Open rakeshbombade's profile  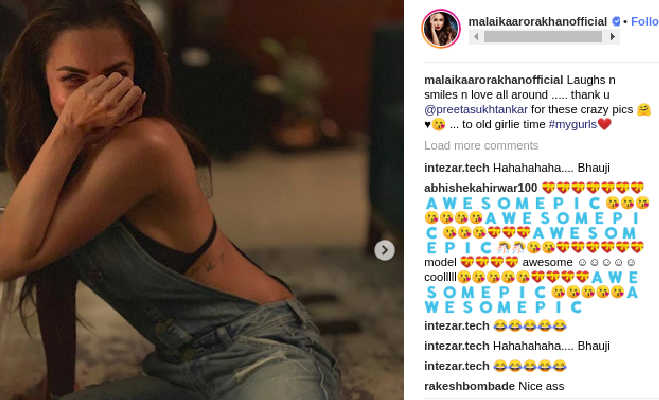pos(469,386)
